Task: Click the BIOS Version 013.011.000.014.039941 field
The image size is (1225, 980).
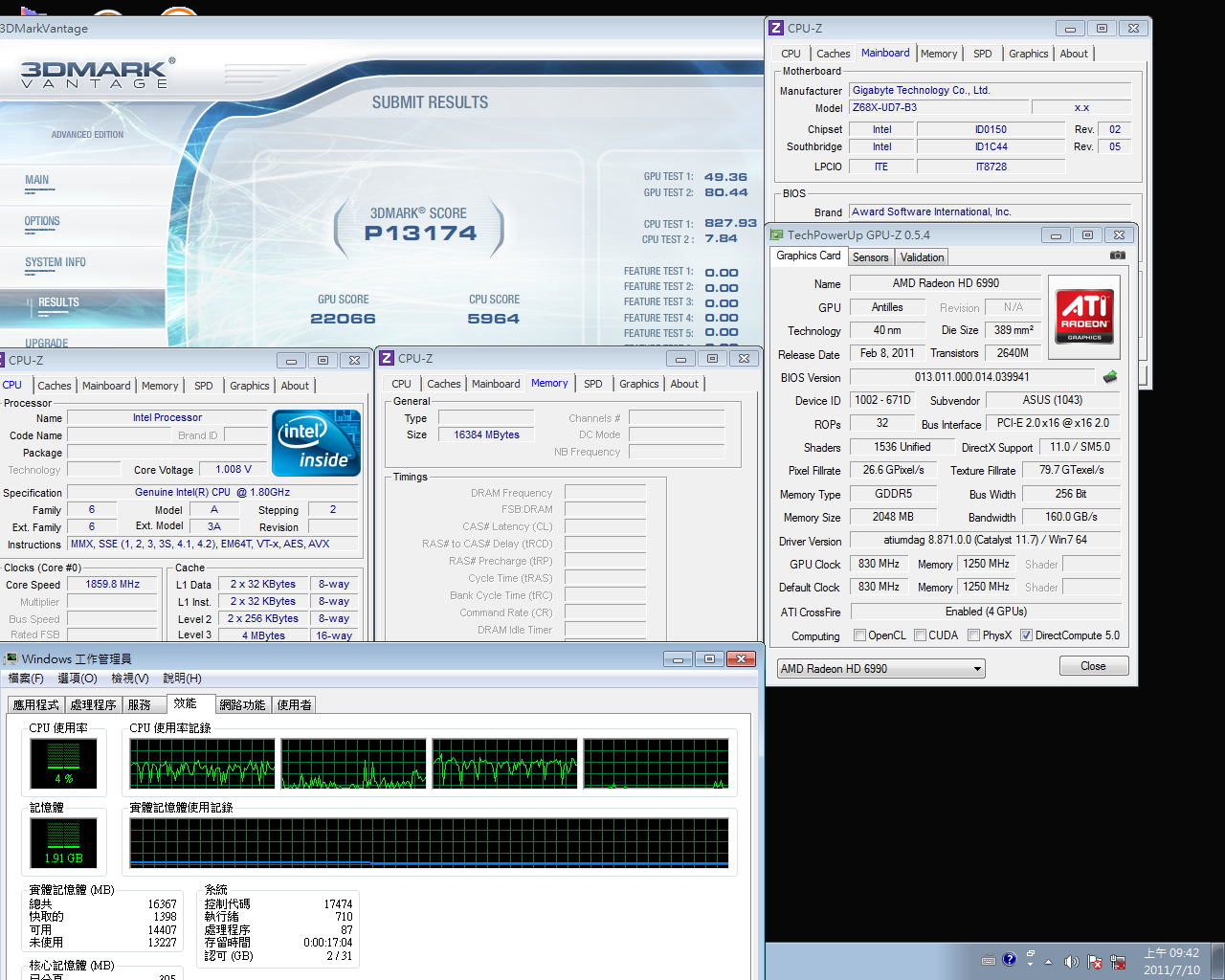Action: (971, 377)
